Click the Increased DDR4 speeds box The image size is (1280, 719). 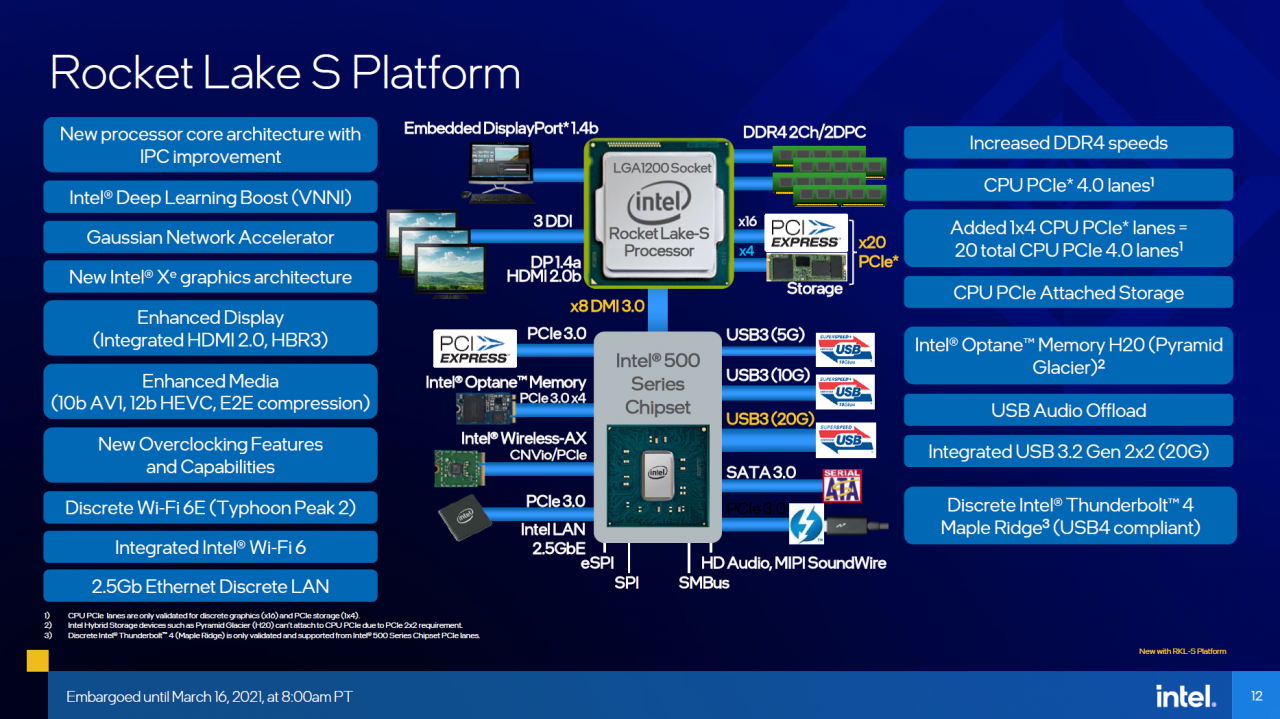1068,143
